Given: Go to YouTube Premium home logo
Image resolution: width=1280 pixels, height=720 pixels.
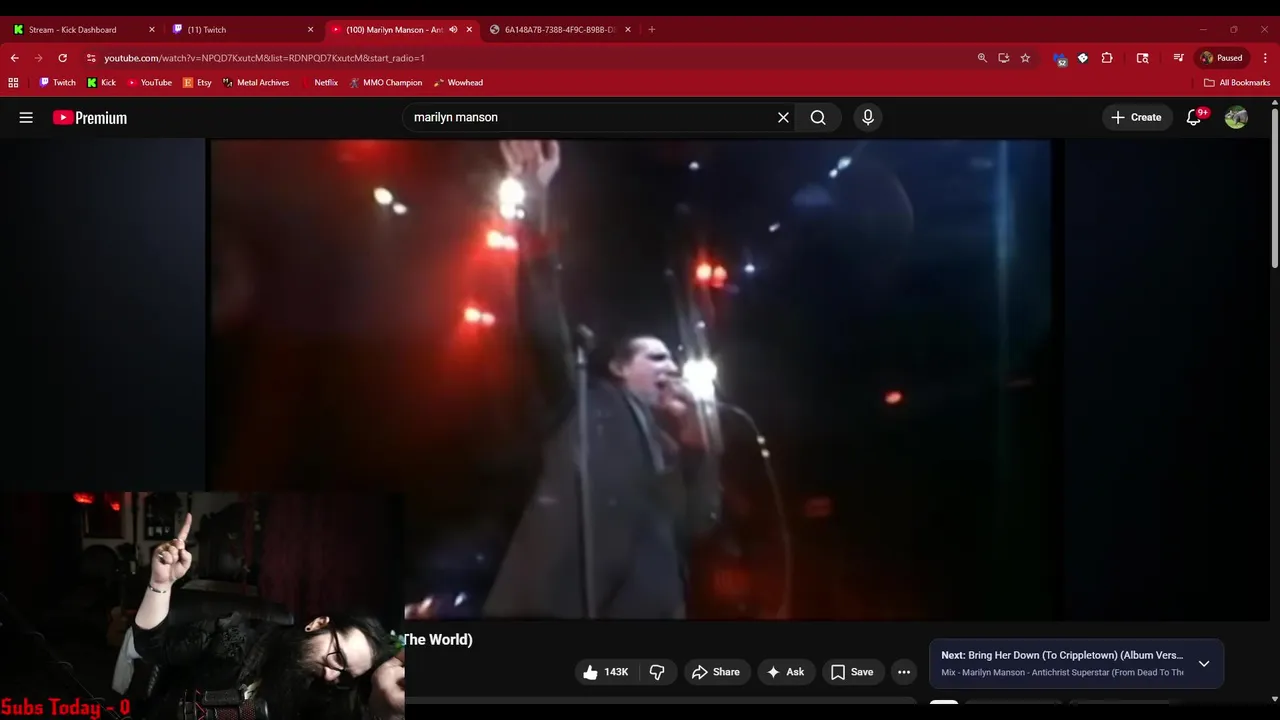Looking at the screenshot, I should coord(90,118).
